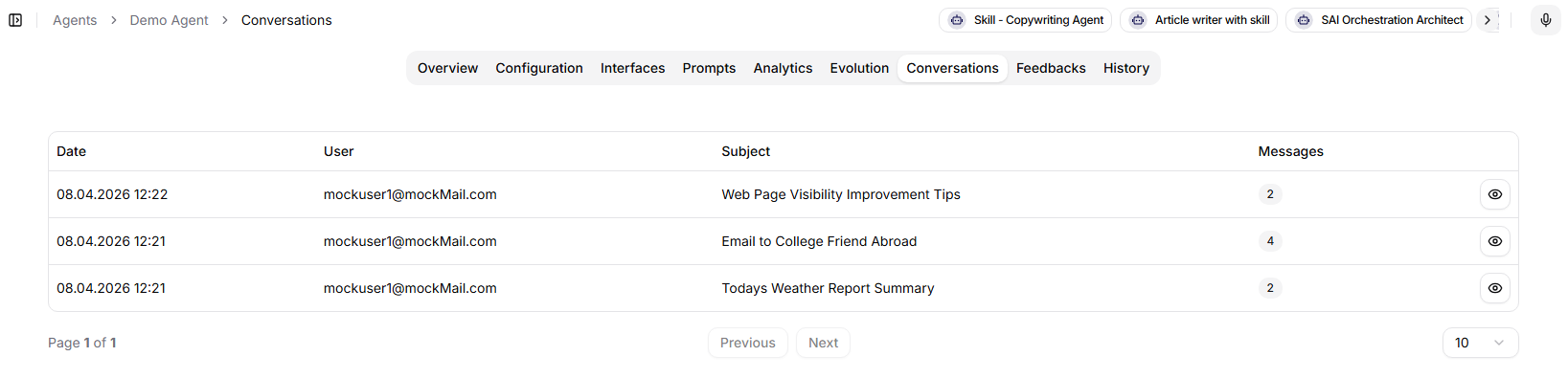Switch to the History tab
The image size is (1568, 379).
(1125, 68)
